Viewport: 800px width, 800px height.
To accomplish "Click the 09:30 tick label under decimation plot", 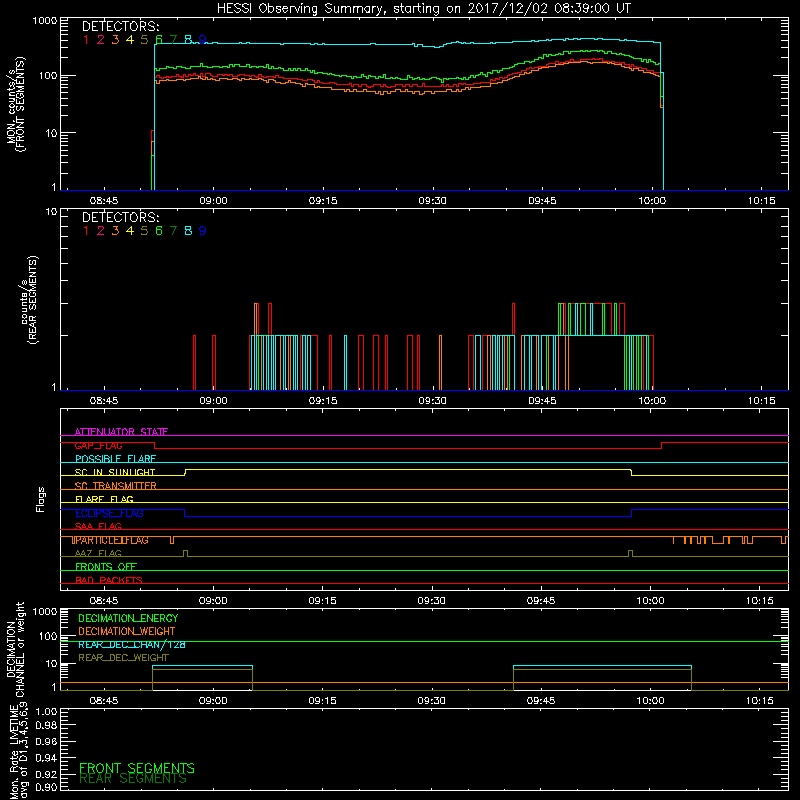I will tap(432, 701).
